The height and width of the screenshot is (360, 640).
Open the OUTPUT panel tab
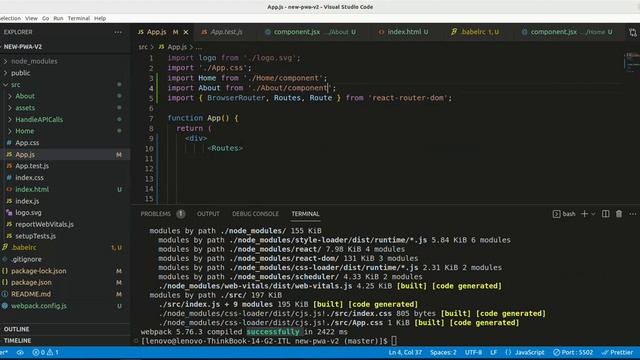tap(208, 214)
